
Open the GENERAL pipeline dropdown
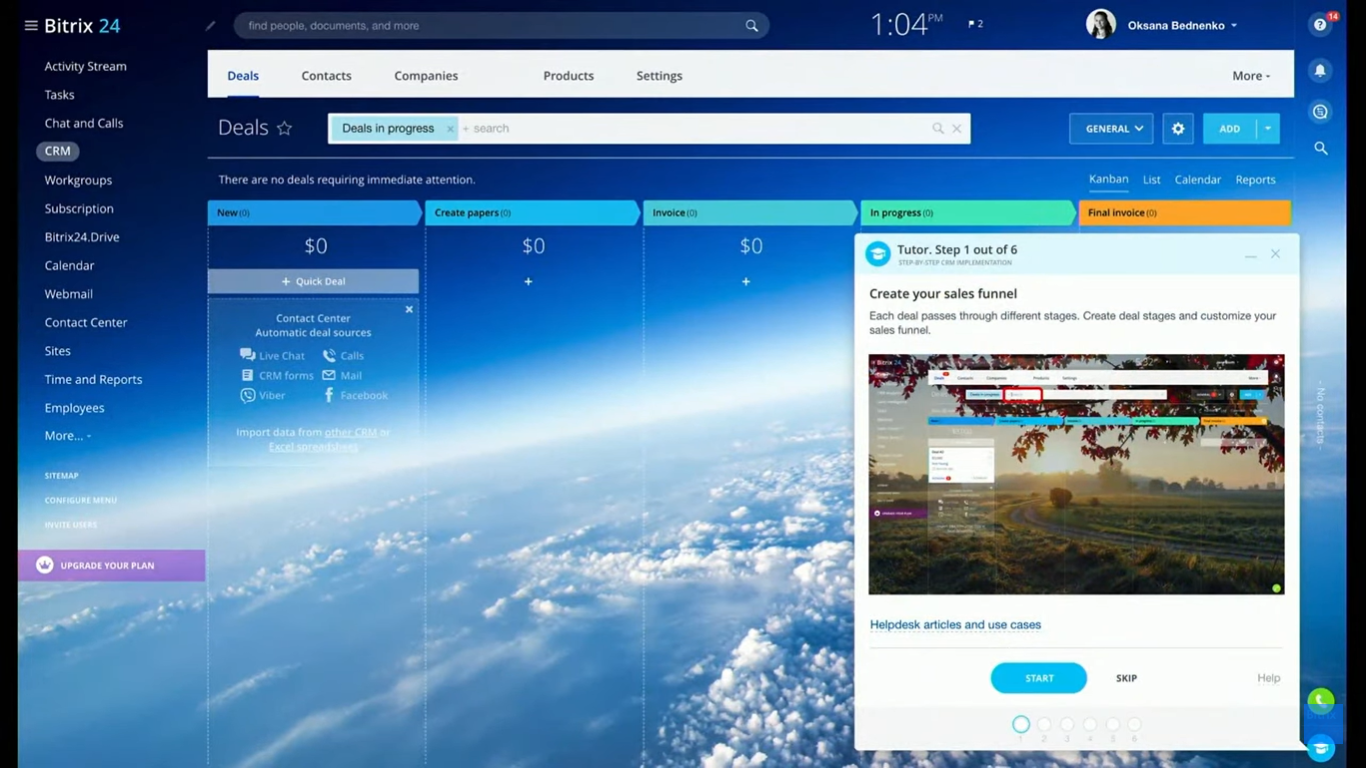pos(1111,128)
